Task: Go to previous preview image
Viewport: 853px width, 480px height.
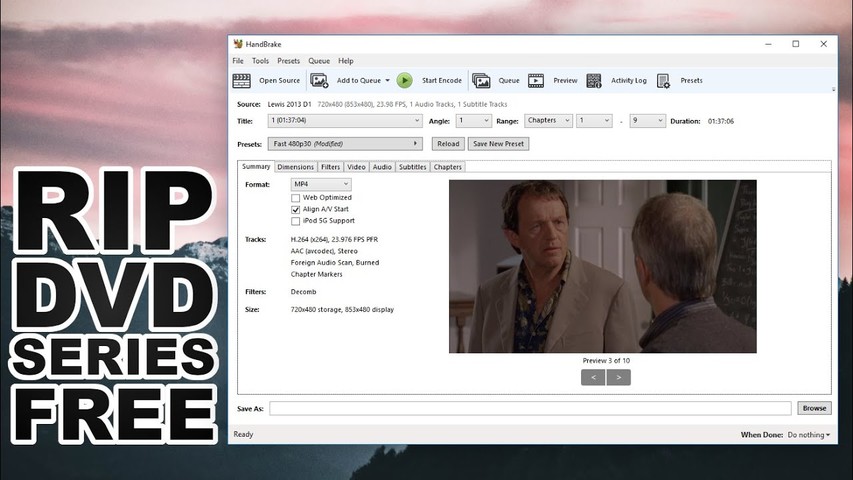Action: tap(593, 377)
